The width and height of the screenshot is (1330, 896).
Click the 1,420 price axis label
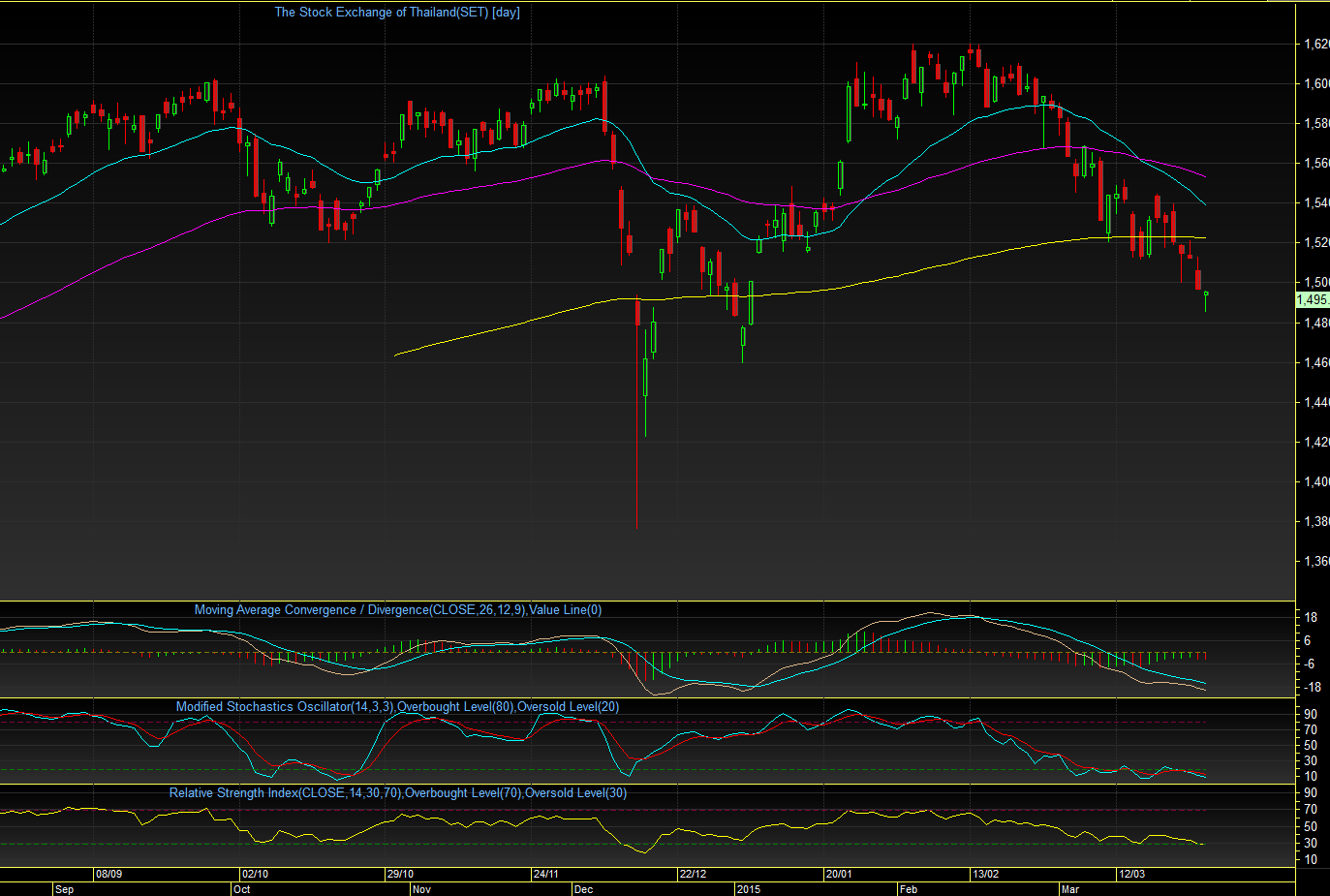[x=1316, y=442]
